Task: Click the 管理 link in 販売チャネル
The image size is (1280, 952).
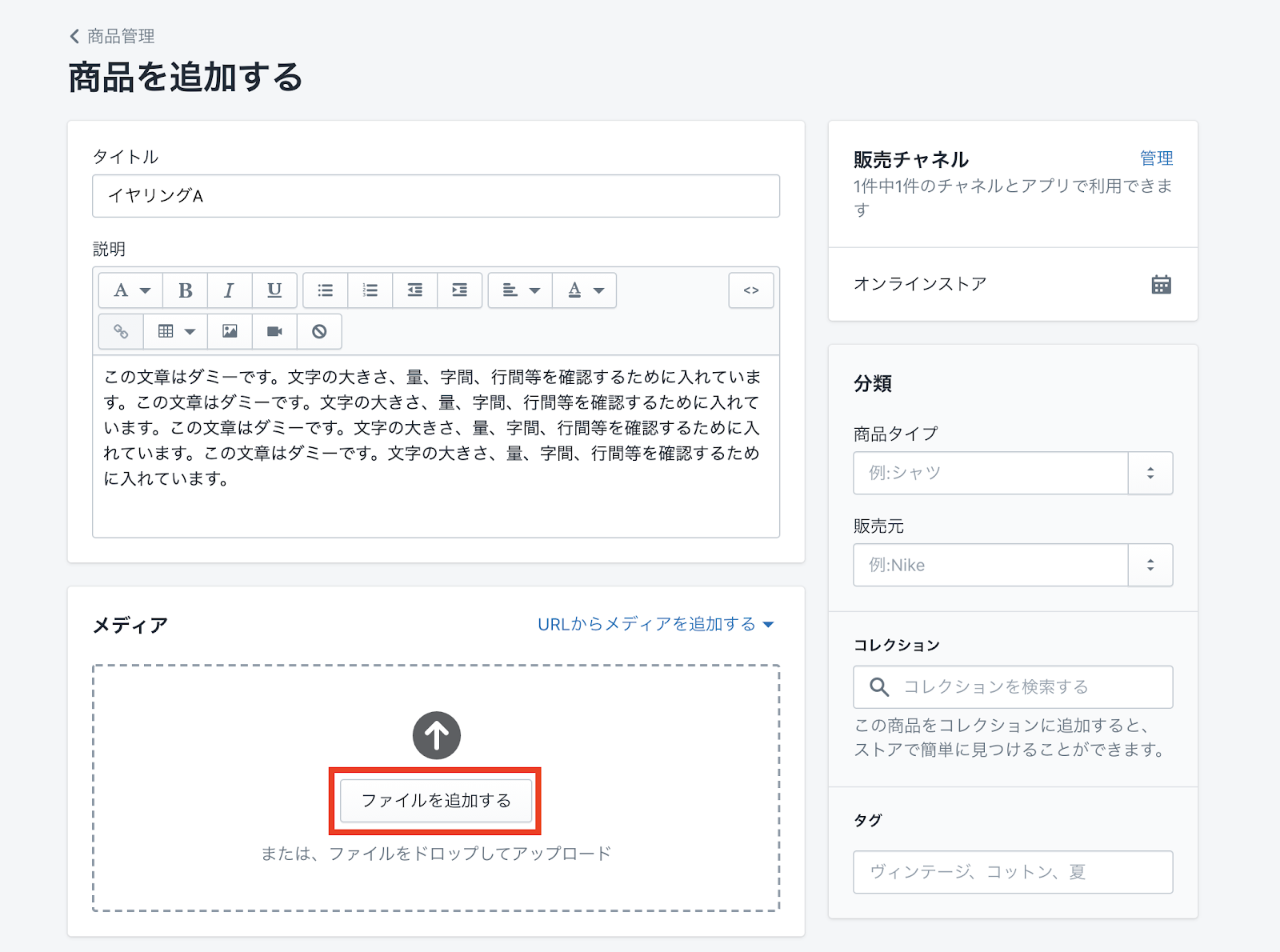Action: click(1156, 158)
